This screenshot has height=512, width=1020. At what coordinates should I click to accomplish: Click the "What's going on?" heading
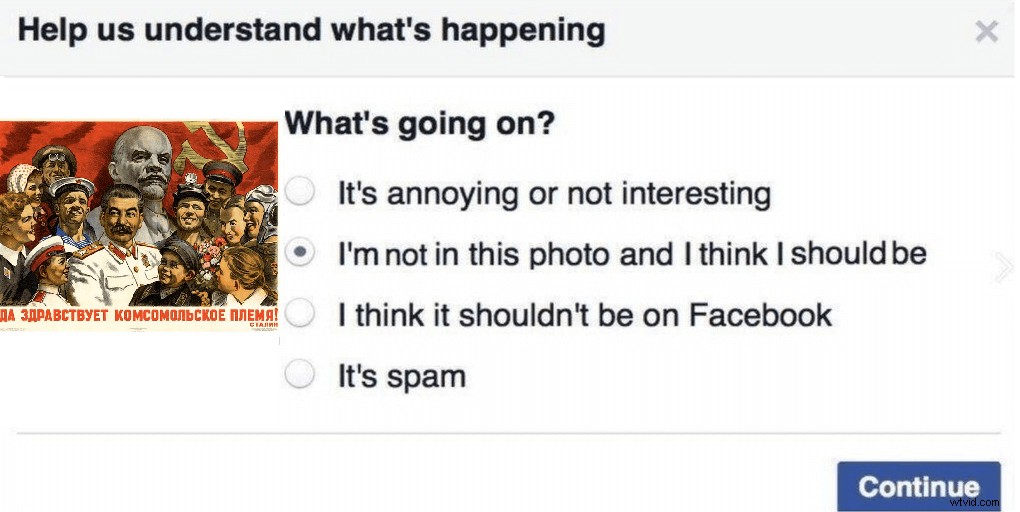(420, 125)
